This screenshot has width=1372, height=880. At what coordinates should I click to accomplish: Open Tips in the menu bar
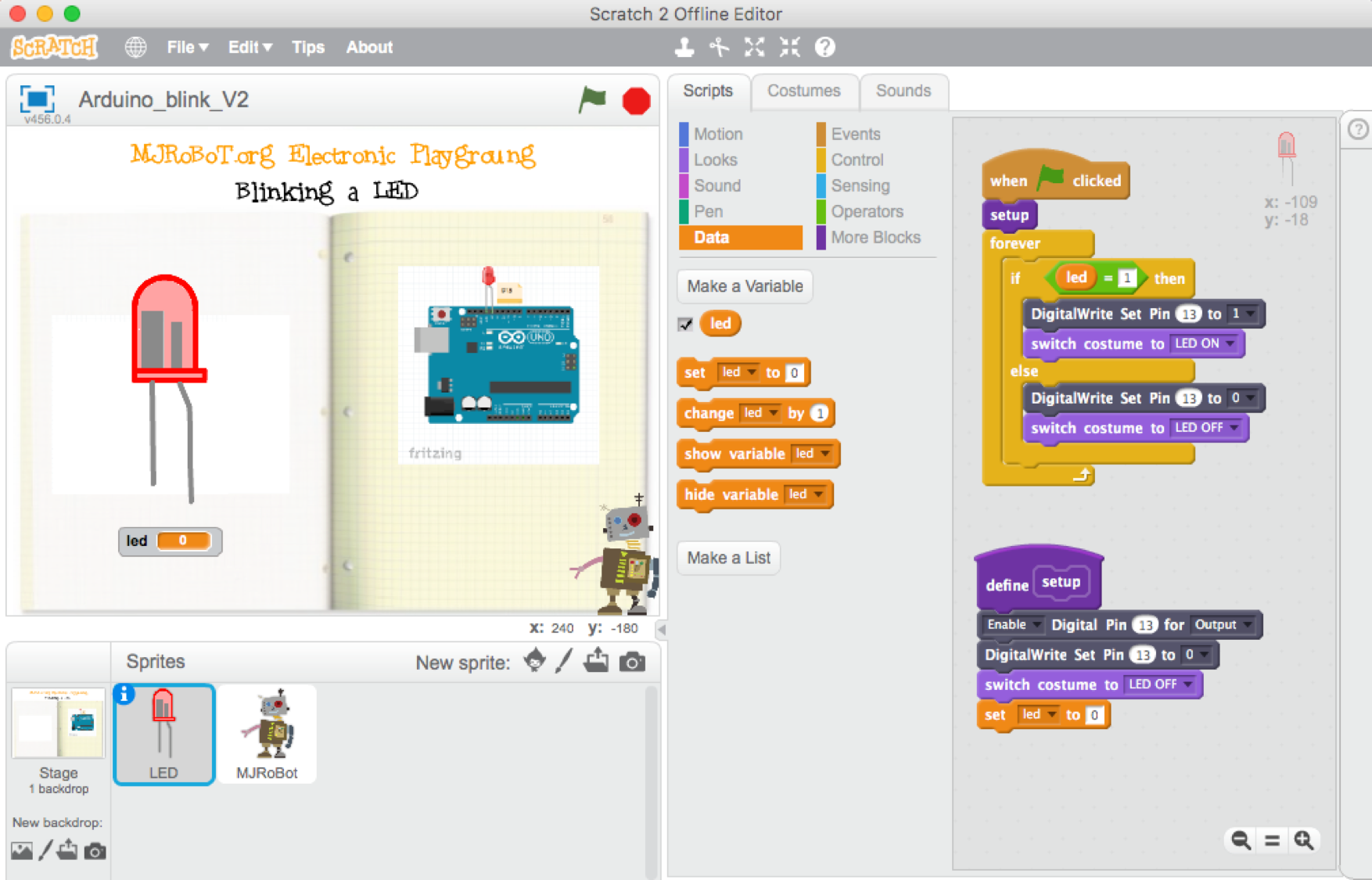tap(308, 47)
